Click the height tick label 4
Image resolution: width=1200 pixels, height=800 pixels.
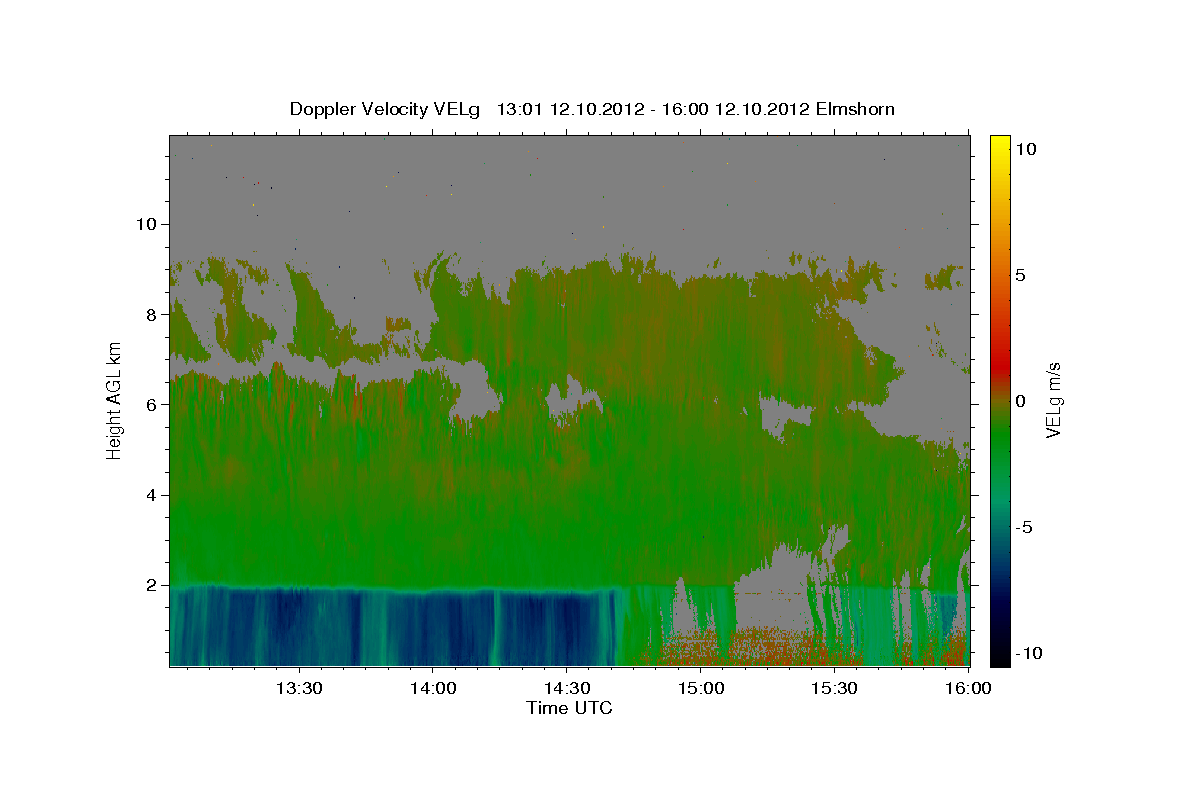click(154, 495)
